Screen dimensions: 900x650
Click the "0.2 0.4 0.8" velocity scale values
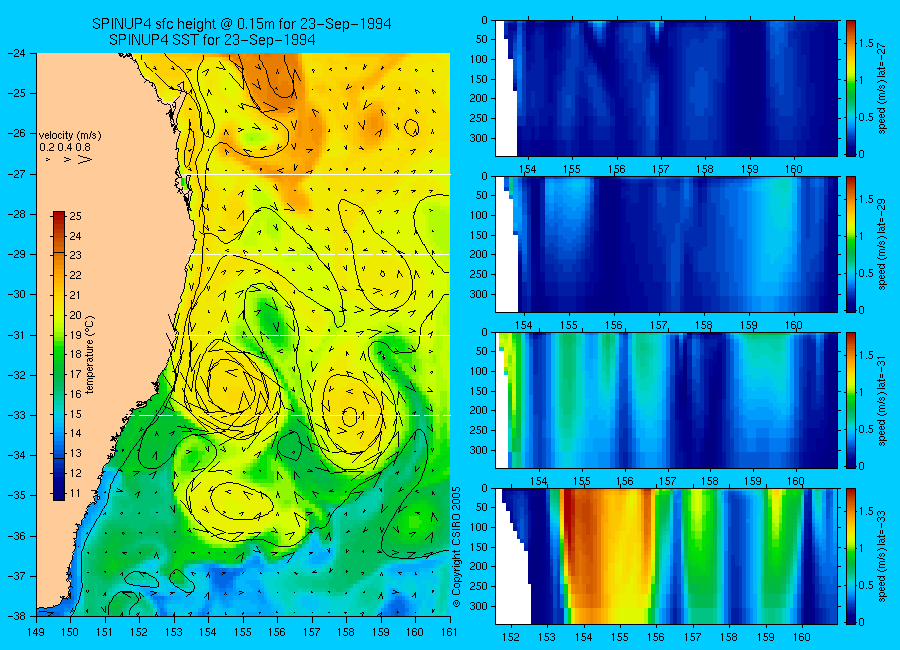[x=65, y=148]
